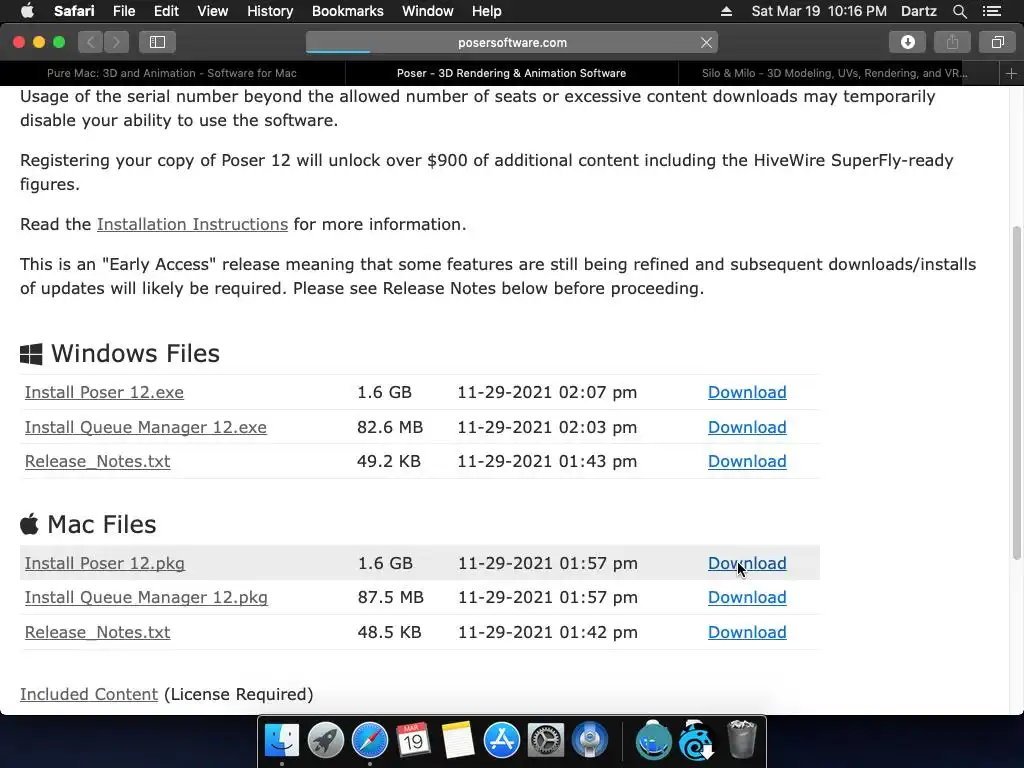Open the Bookmarks menu
This screenshot has width=1024, height=768.
tap(347, 11)
